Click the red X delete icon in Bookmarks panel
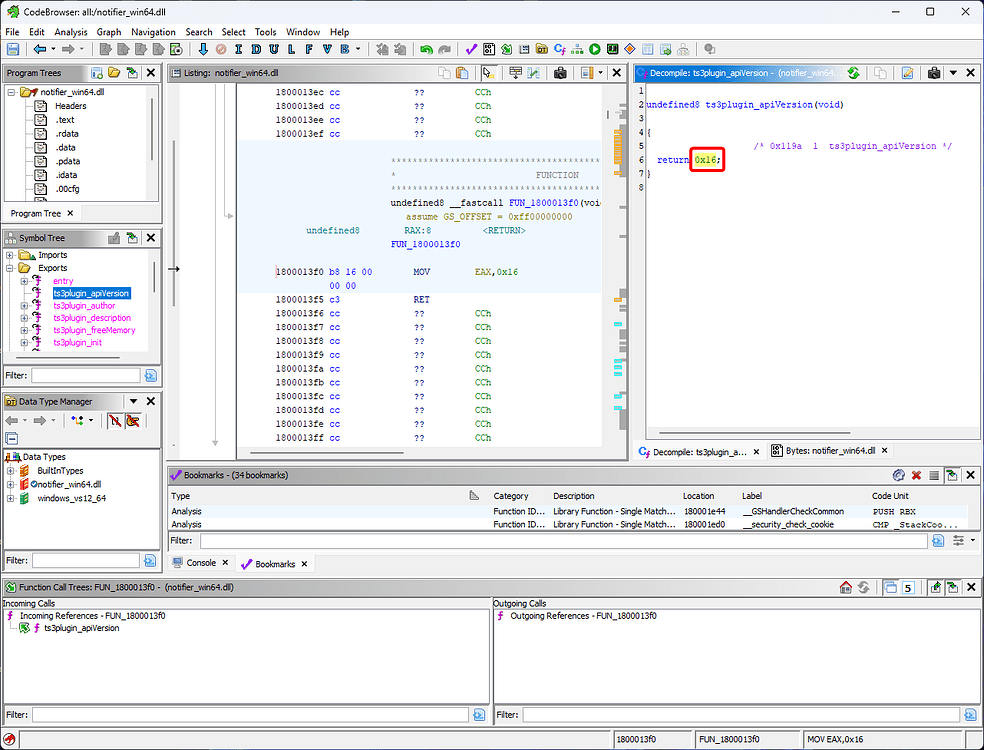The image size is (984, 750). coord(916,475)
